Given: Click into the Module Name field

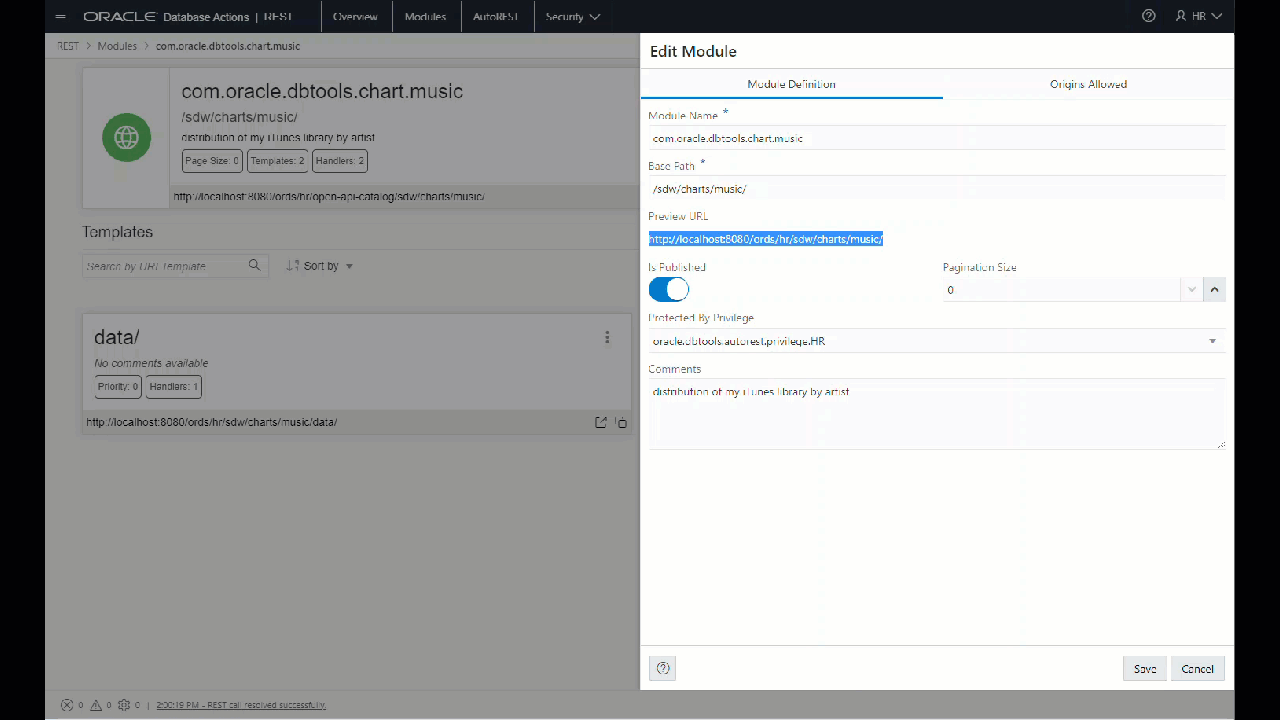Looking at the screenshot, I should (937, 138).
